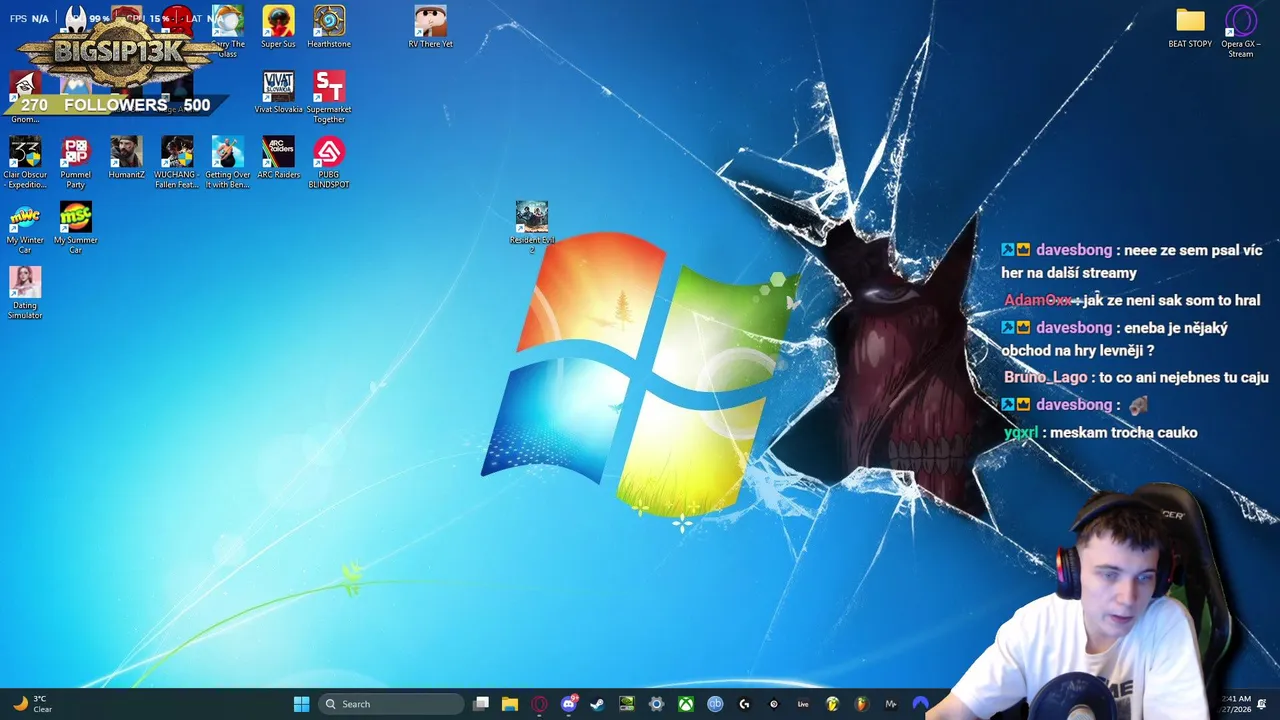The height and width of the screenshot is (720, 1280).
Task: Open My Winter Car shortcut
Action: (25, 228)
